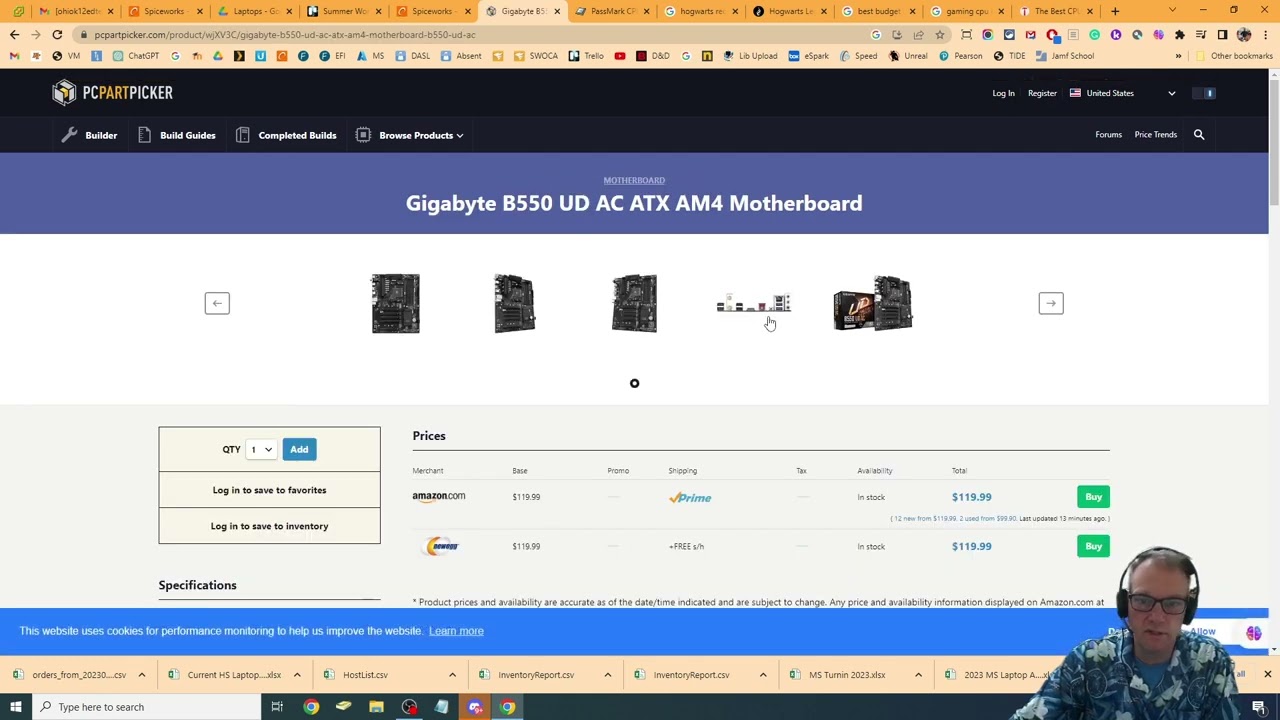
Task: Click the Log In link
Action: [x=1003, y=93]
